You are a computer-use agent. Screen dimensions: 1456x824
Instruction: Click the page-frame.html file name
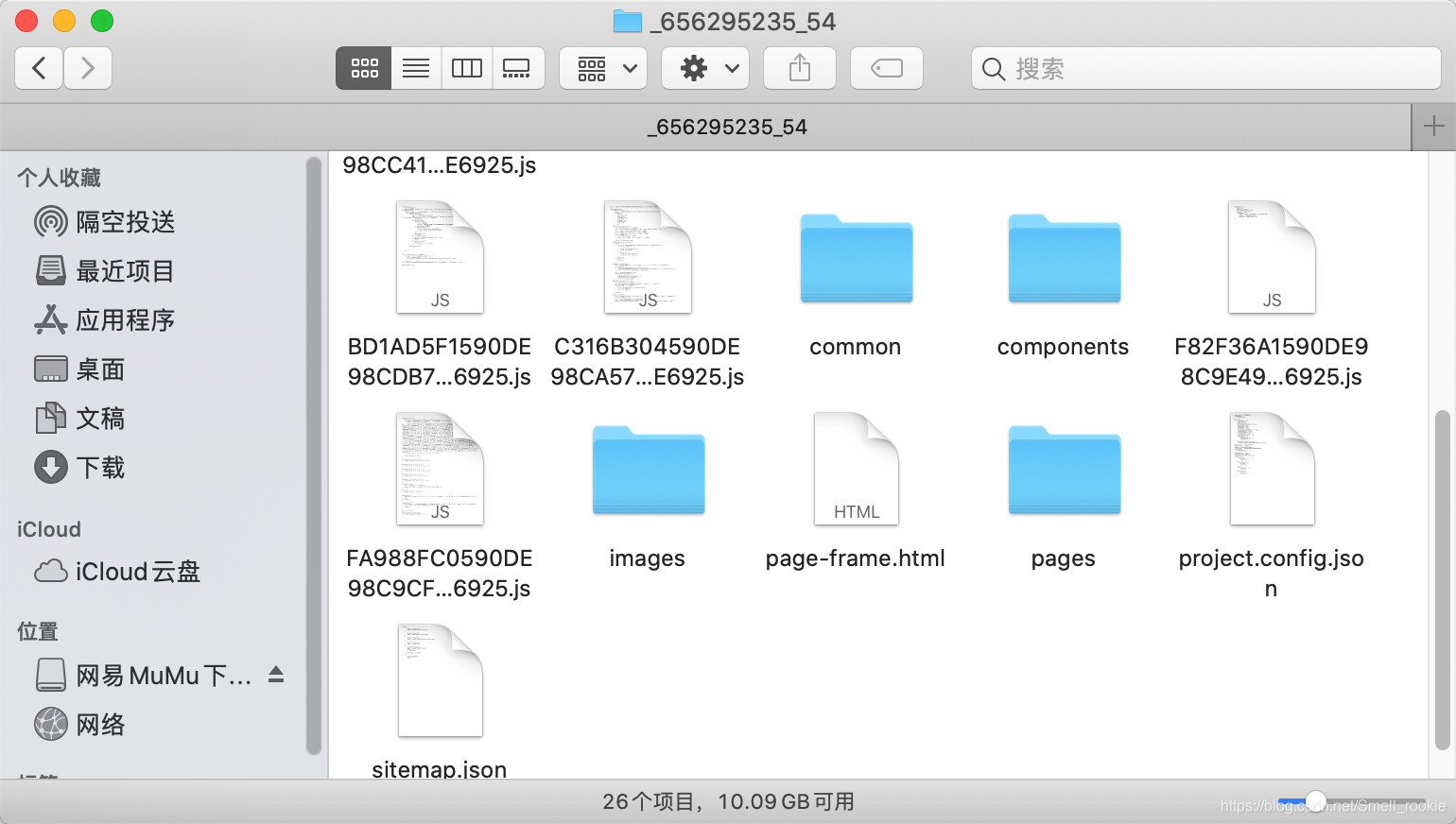coord(856,558)
